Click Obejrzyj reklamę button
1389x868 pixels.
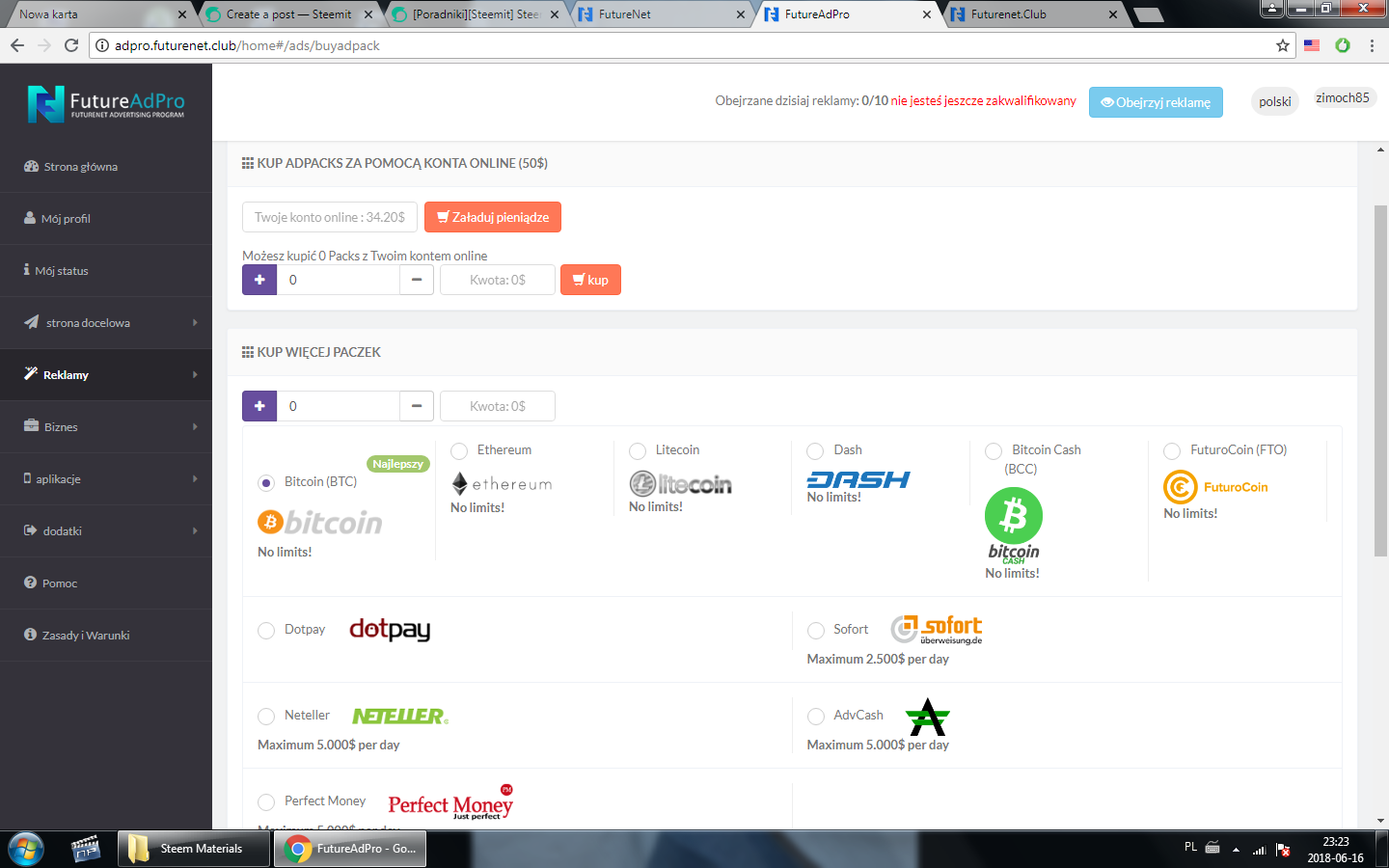click(x=1156, y=102)
